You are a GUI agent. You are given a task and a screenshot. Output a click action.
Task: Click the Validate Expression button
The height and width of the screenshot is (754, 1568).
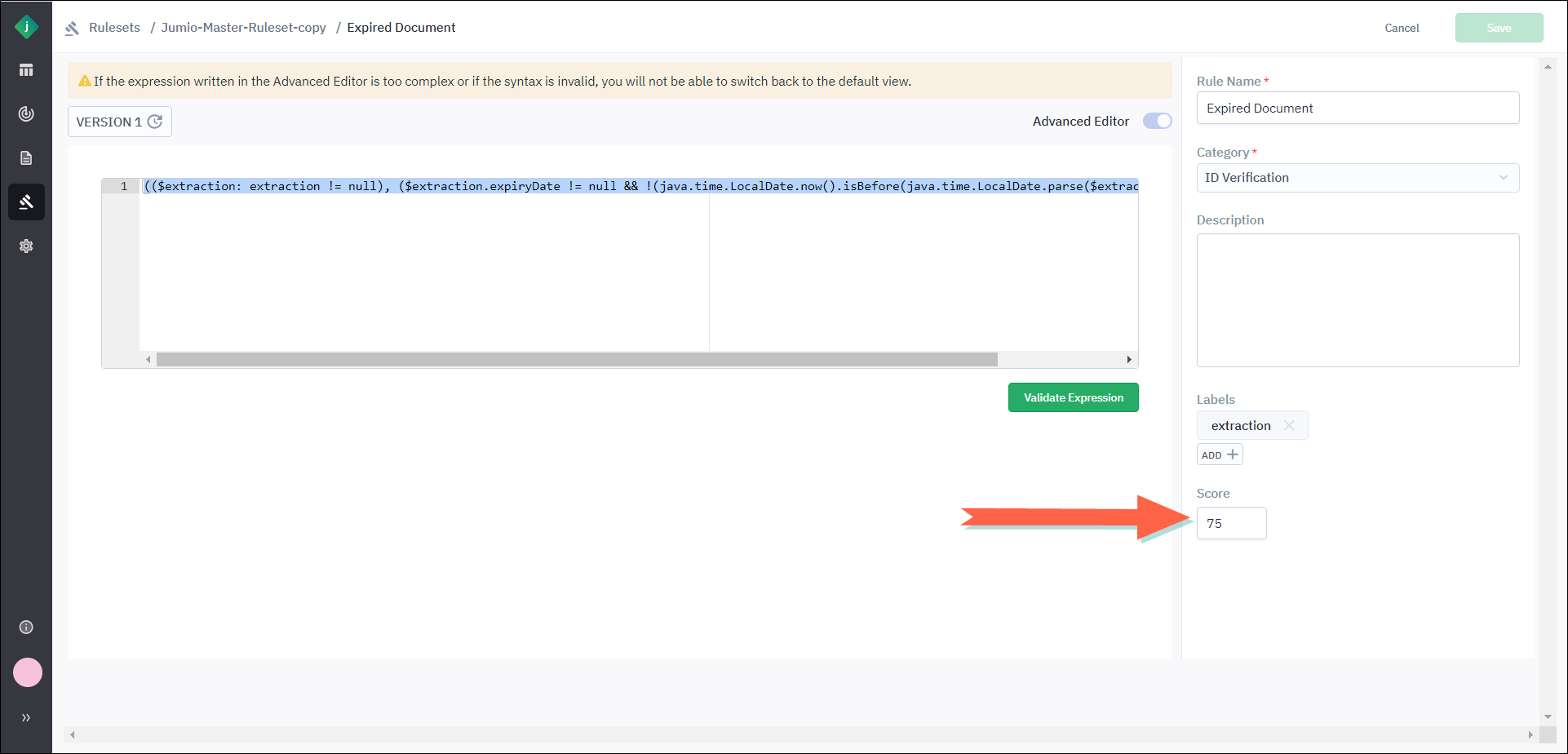(x=1073, y=397)
